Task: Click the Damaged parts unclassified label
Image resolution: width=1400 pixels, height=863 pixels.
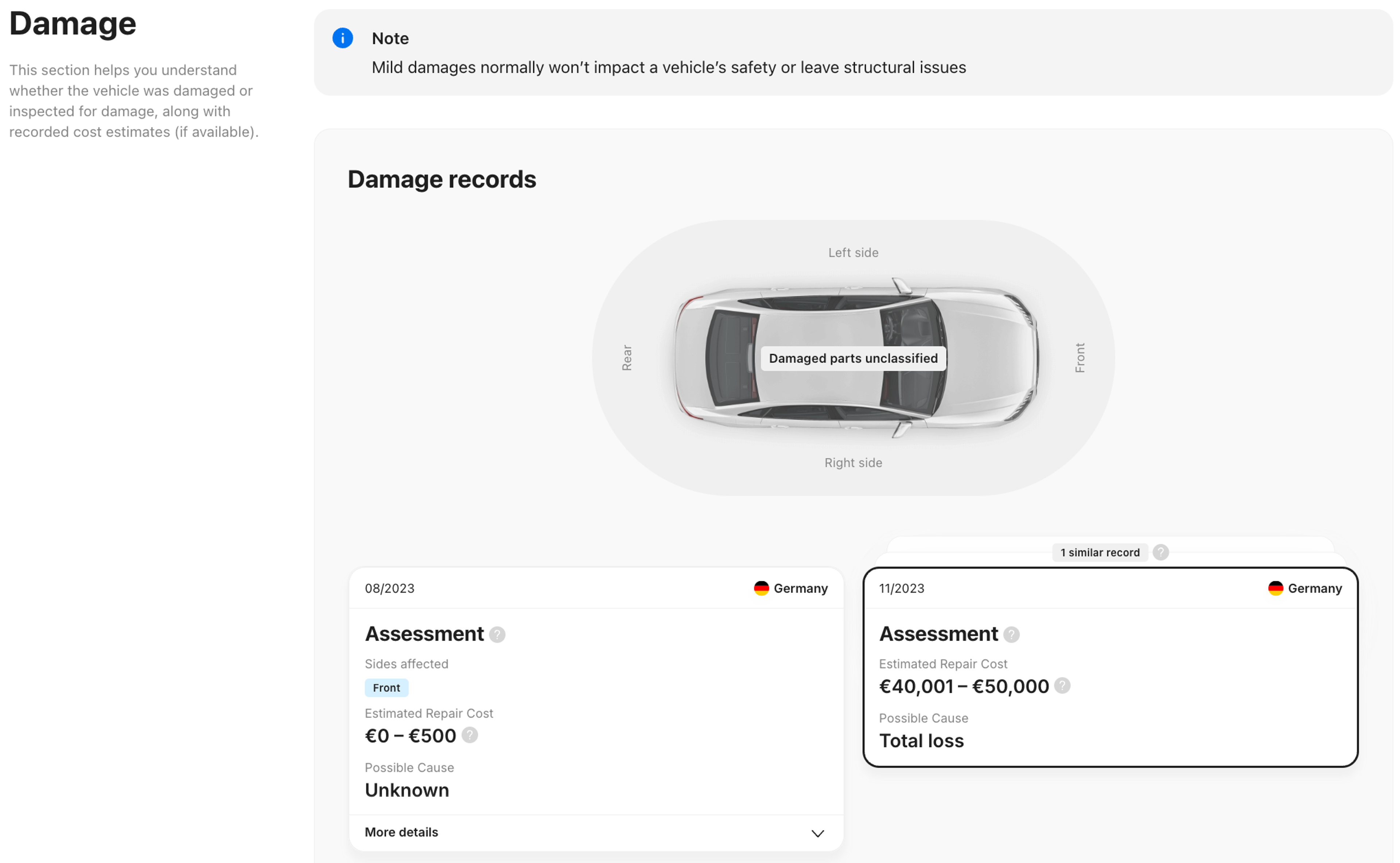Action: tap(853, 358)
